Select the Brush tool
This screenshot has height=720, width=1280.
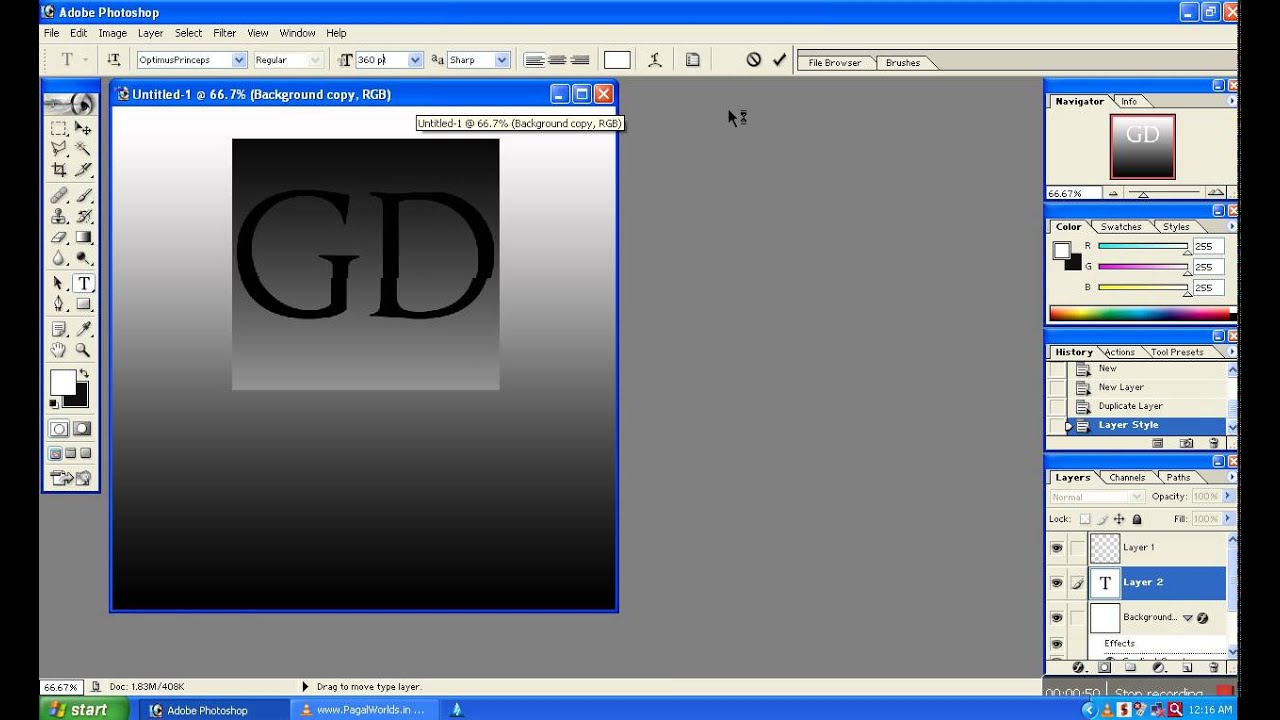(83, 196)
